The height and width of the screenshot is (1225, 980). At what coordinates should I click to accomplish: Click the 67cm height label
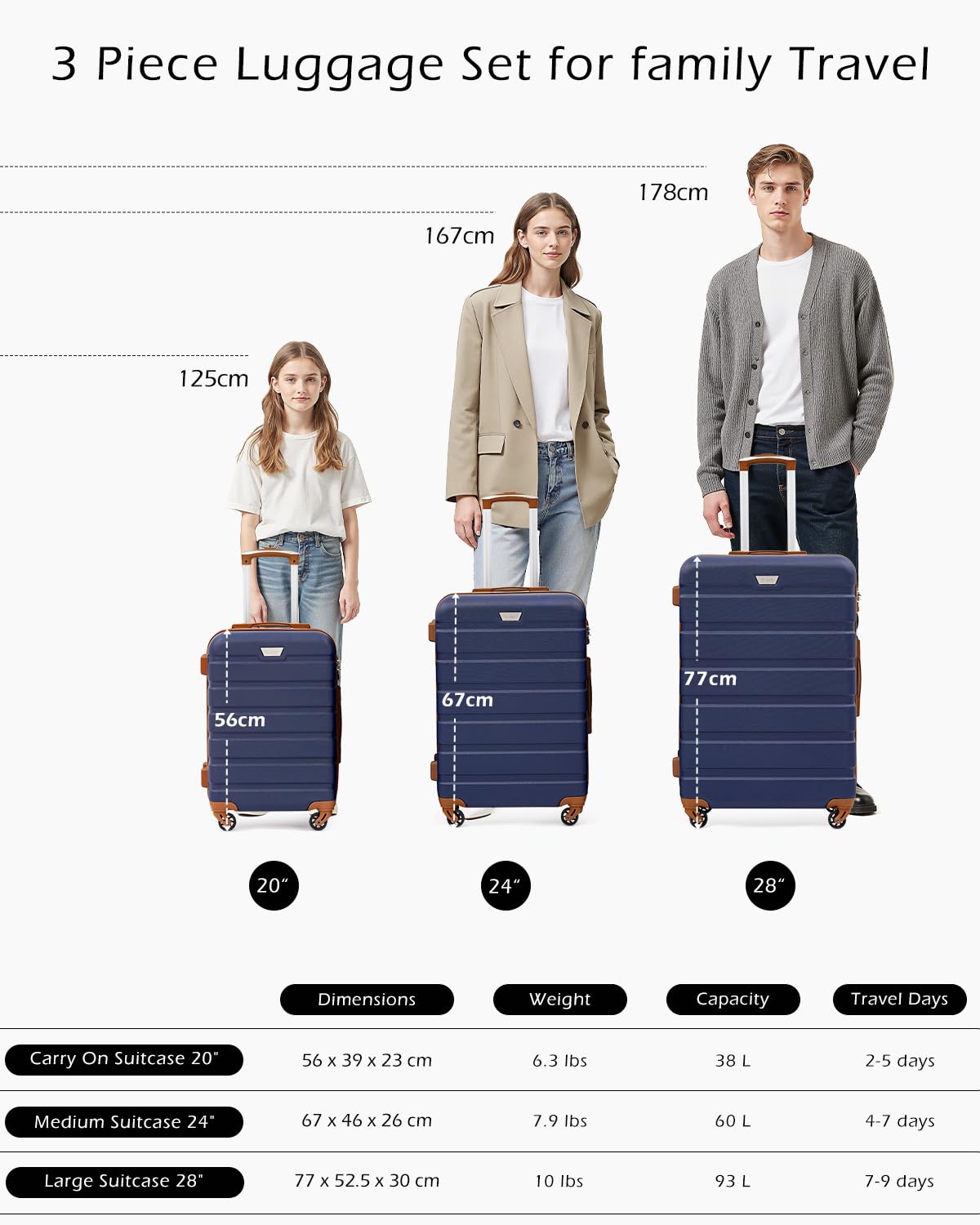467,700
